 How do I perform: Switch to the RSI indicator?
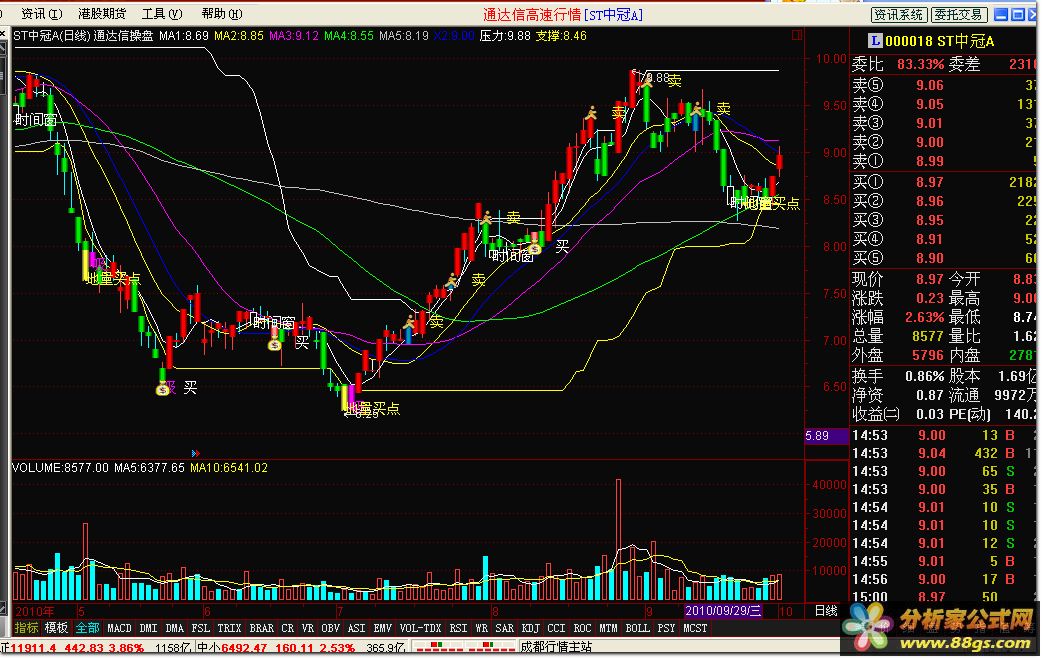[x=459, y=628]
